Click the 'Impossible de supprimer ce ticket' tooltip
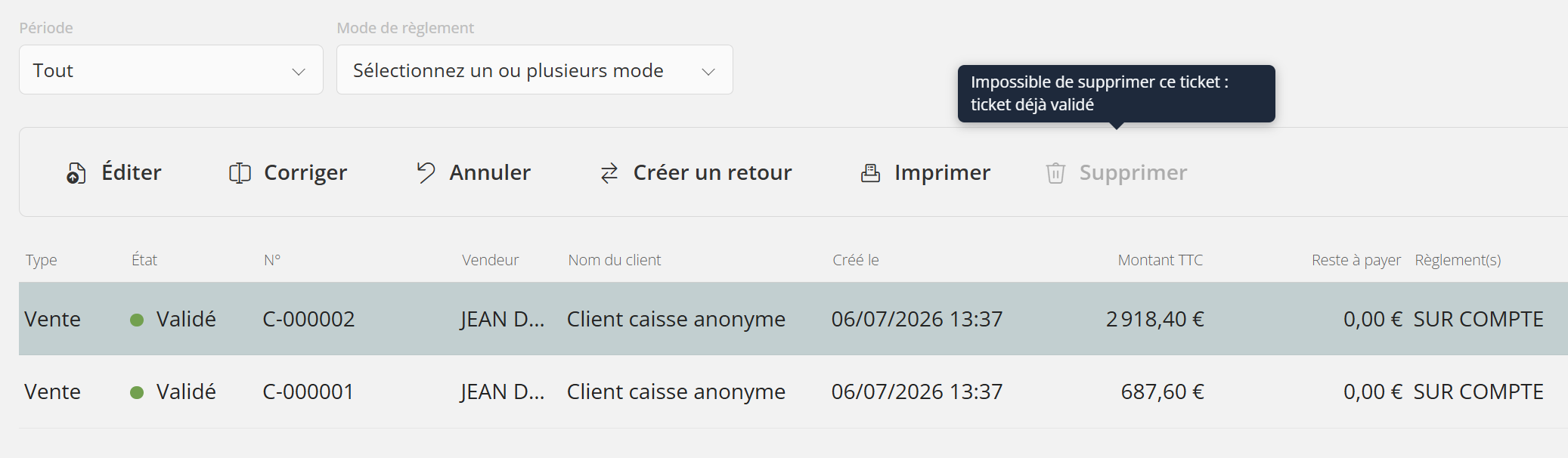Image resolution: width=1568 pixels, height=458 pixels. pyautogui.click(x=1116, y=94)
